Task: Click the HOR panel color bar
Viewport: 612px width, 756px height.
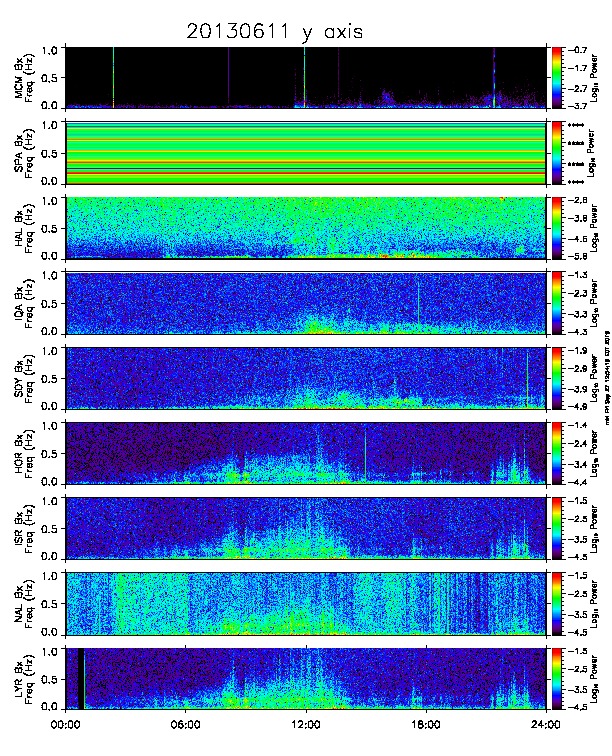Action: (x=557, y=453)
